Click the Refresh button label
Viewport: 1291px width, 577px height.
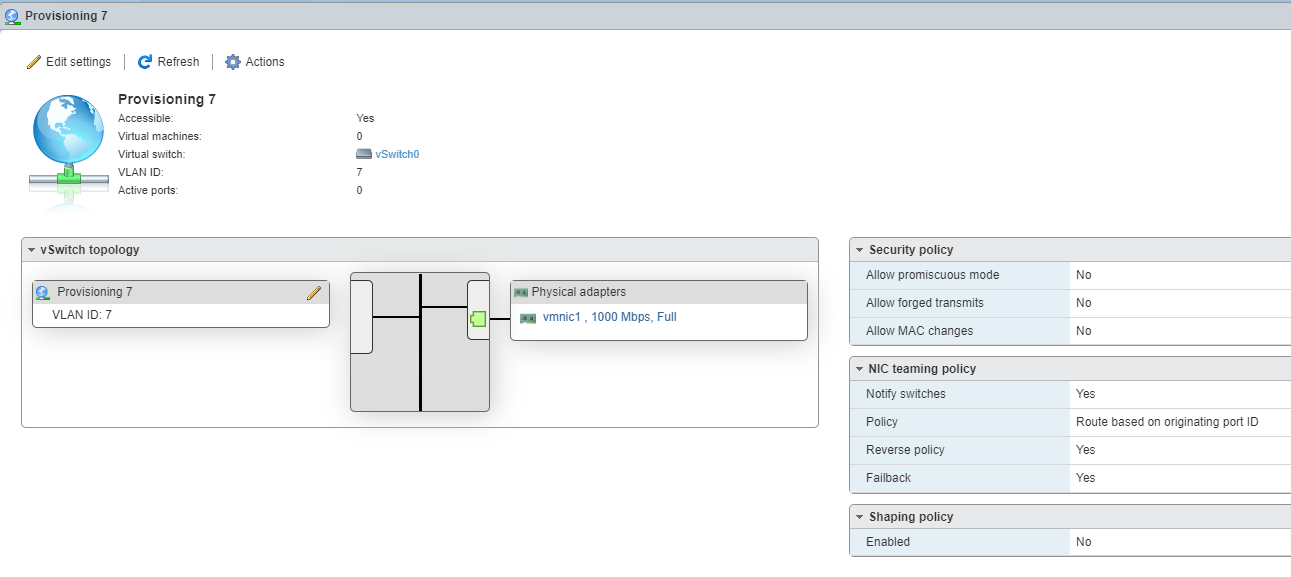coord(179,62)
